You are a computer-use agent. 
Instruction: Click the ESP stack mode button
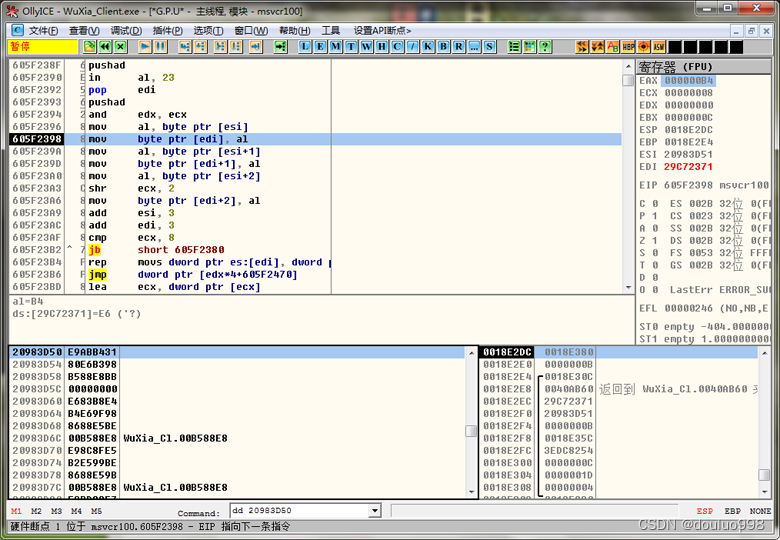tap(704, 511)
